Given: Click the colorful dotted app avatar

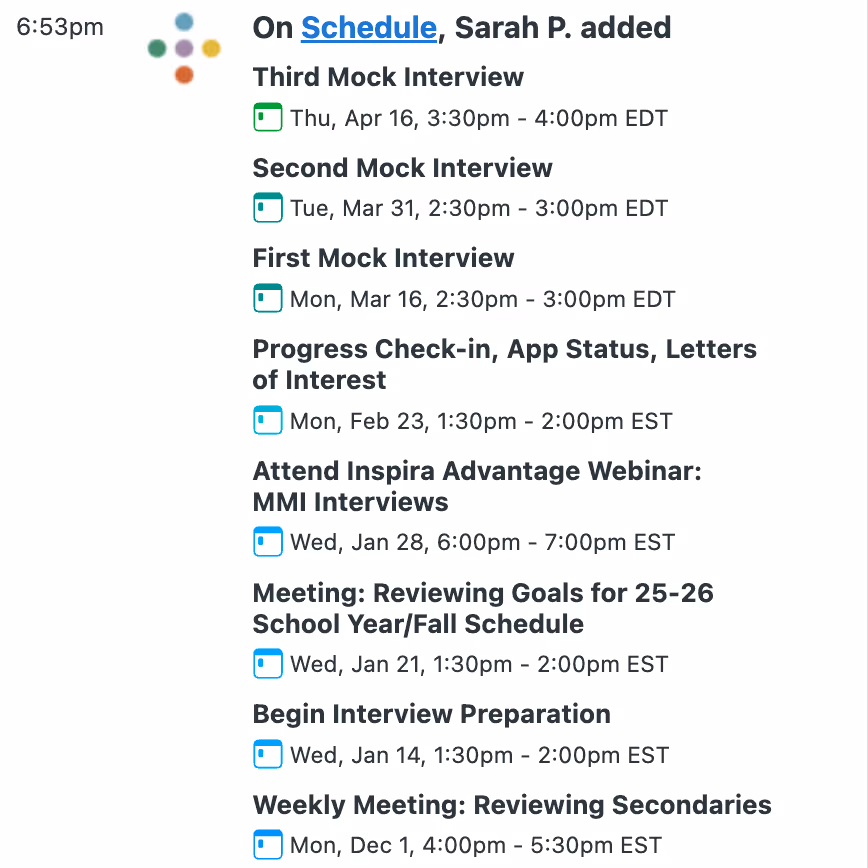Looking at the screenshot, I should [x=183, y=47].
